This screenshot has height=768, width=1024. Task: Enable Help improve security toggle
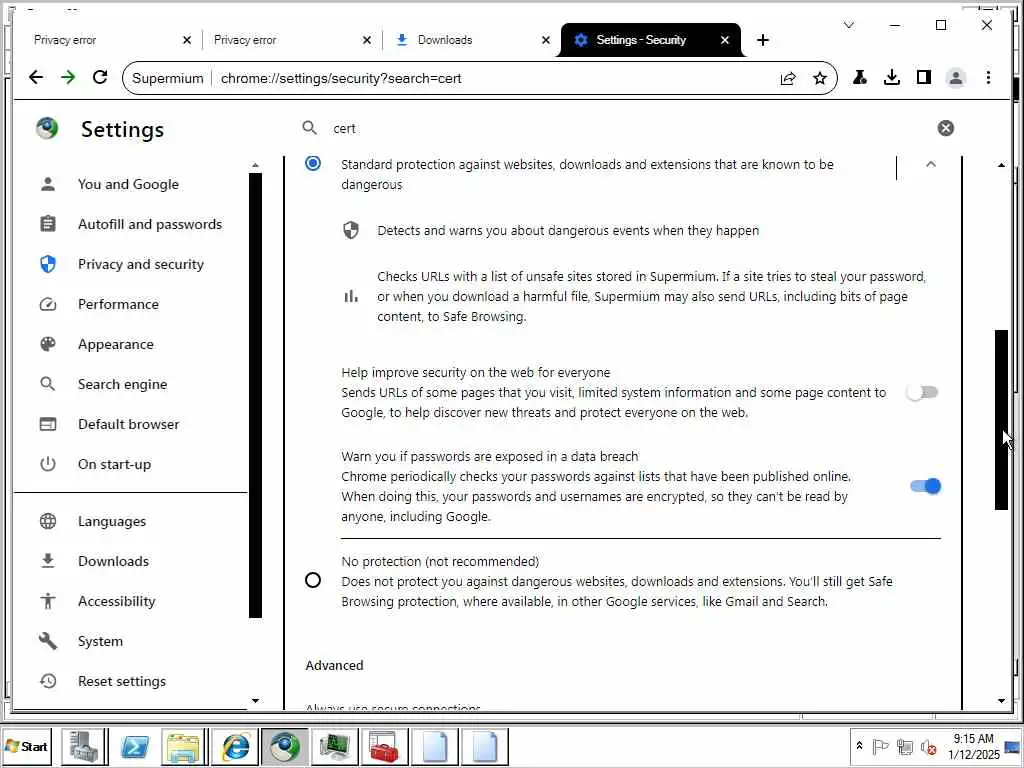coord(923,392)
